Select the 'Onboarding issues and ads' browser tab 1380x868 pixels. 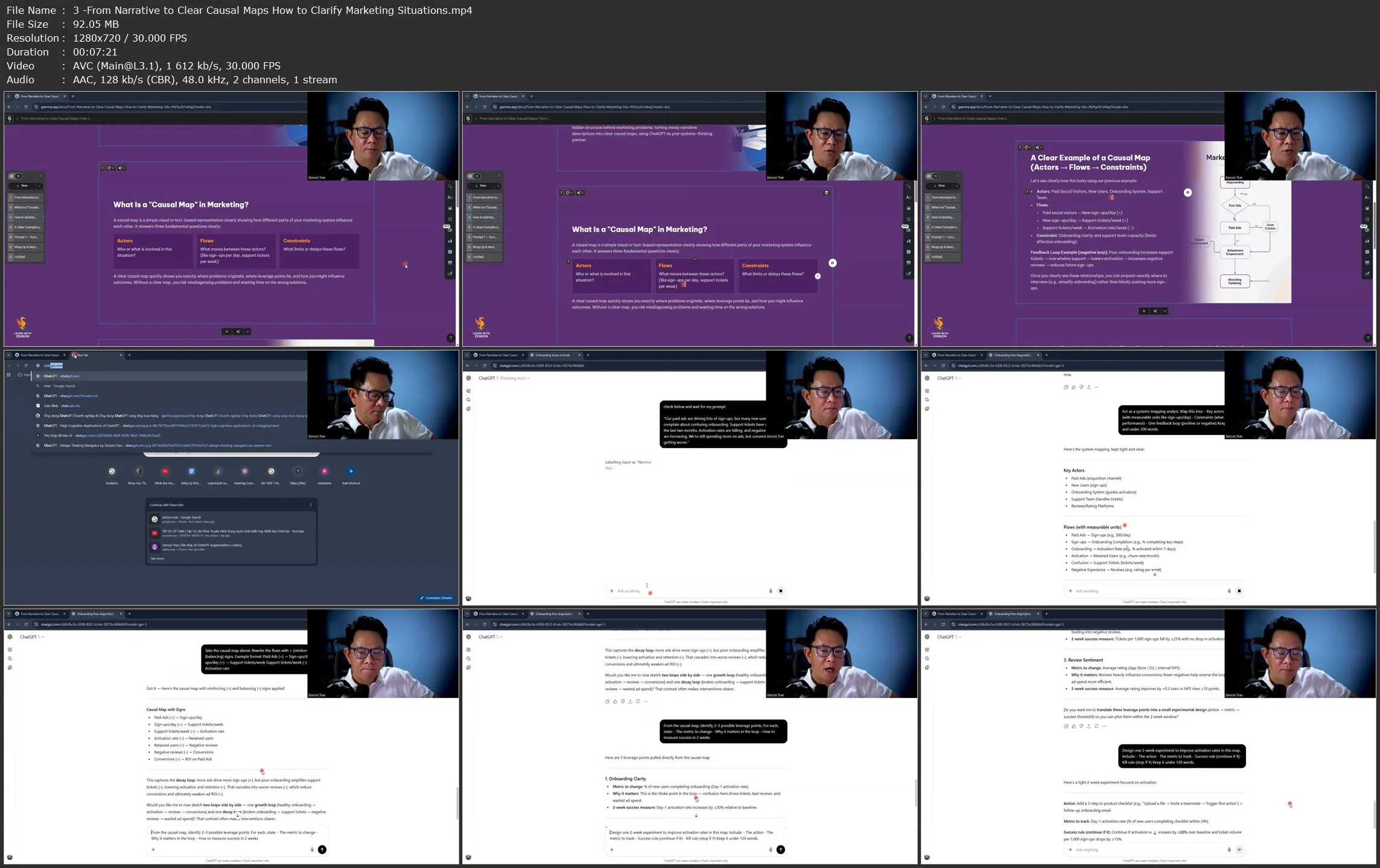(552, 355)
